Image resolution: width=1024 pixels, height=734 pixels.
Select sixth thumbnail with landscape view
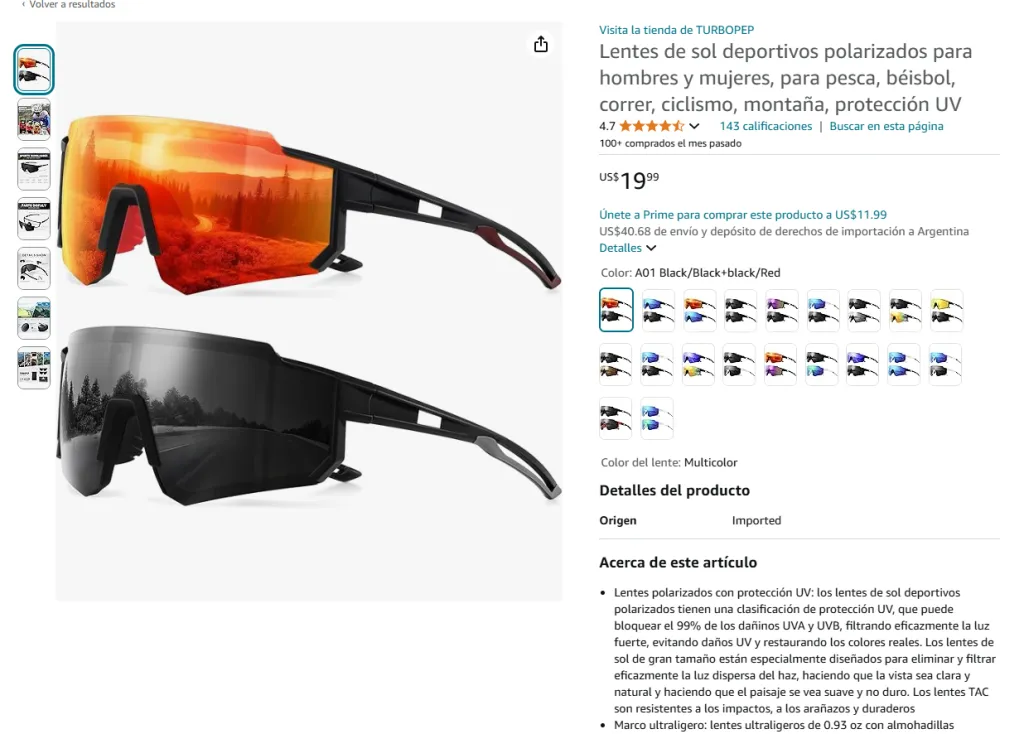pos(34,318)
